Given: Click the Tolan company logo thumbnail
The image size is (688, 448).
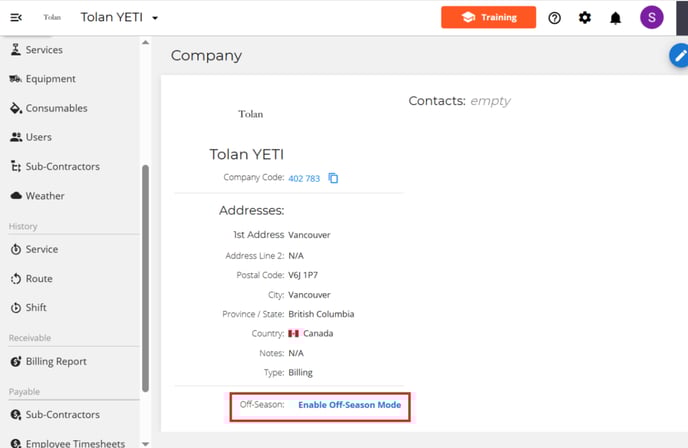Looking at the screenshot, I should 251,114.
